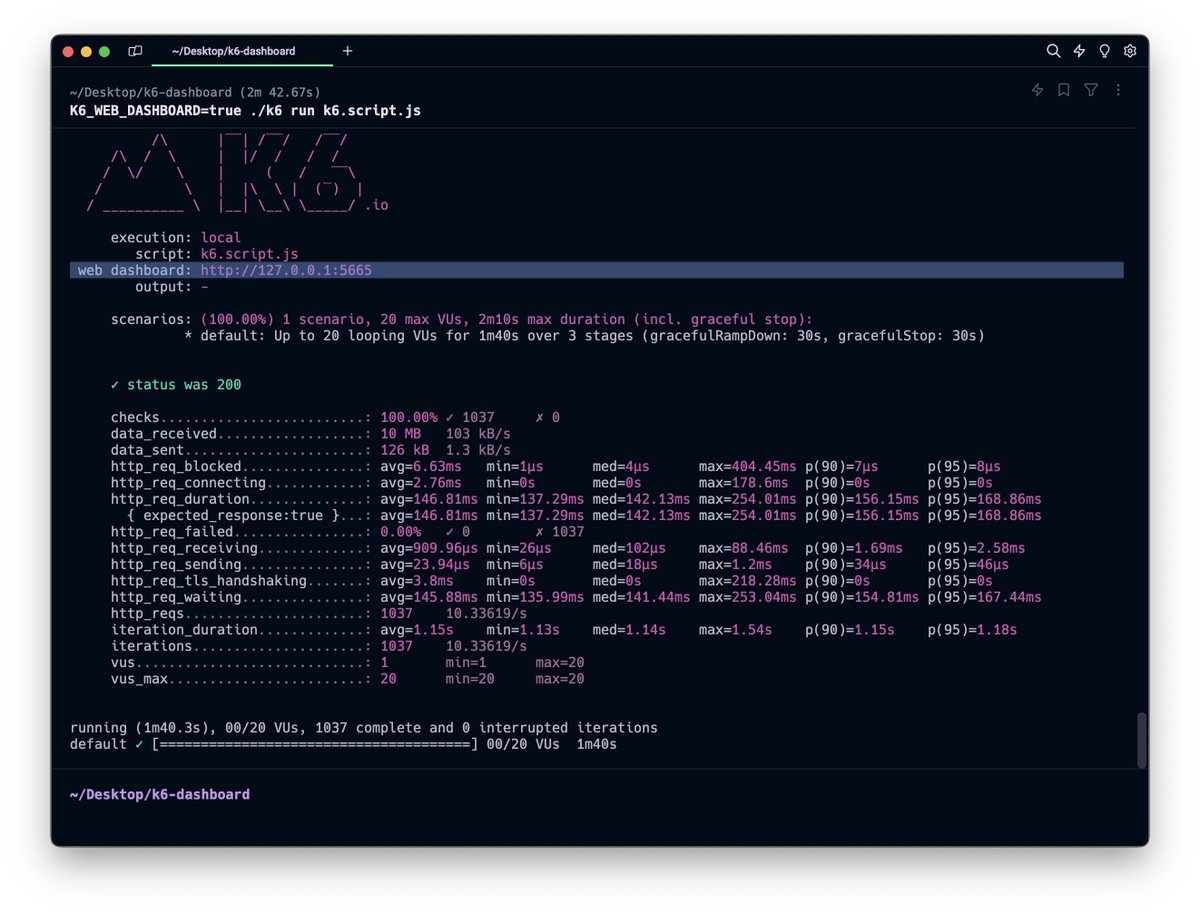Image resolution: width=1200 pixels, height=914 pixels.
Task: Open the web dashboard link http://127.0.0.1:5665
Action: [x=287, y=270]
